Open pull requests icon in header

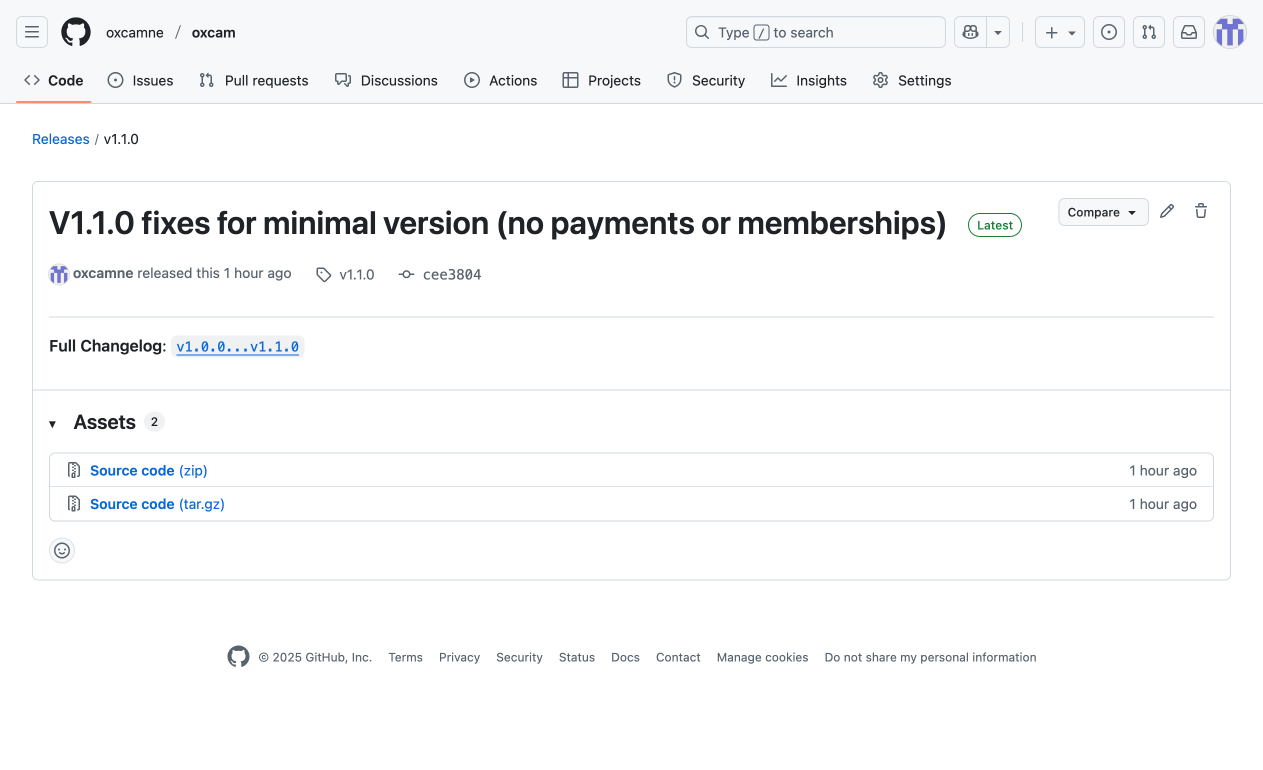[x=1149, y=32]
